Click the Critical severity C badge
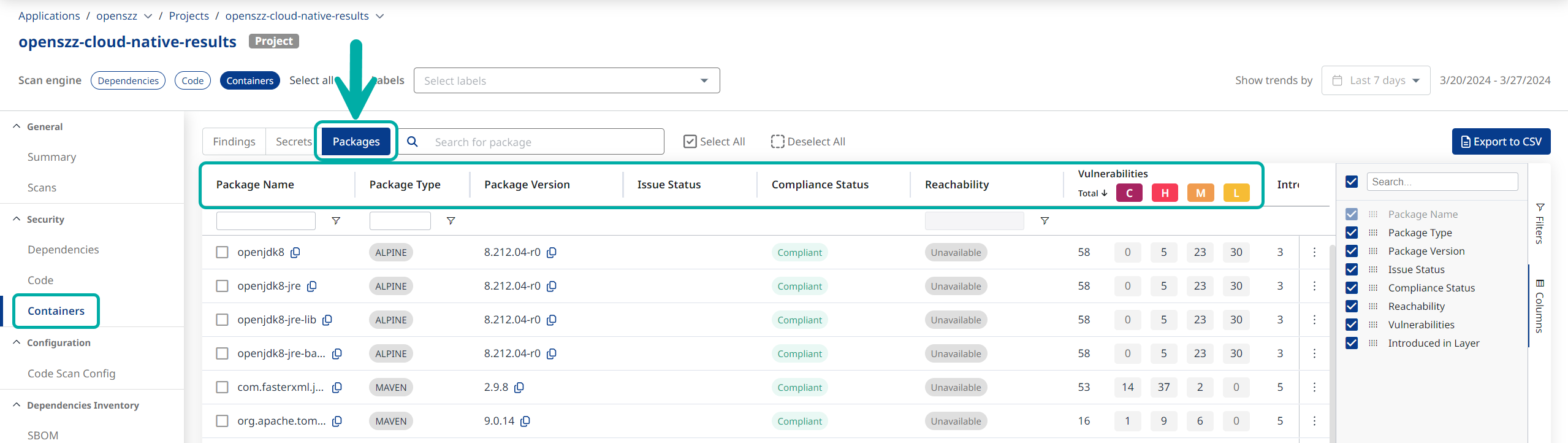1568x443 pixels. [x=1128, y=193]
